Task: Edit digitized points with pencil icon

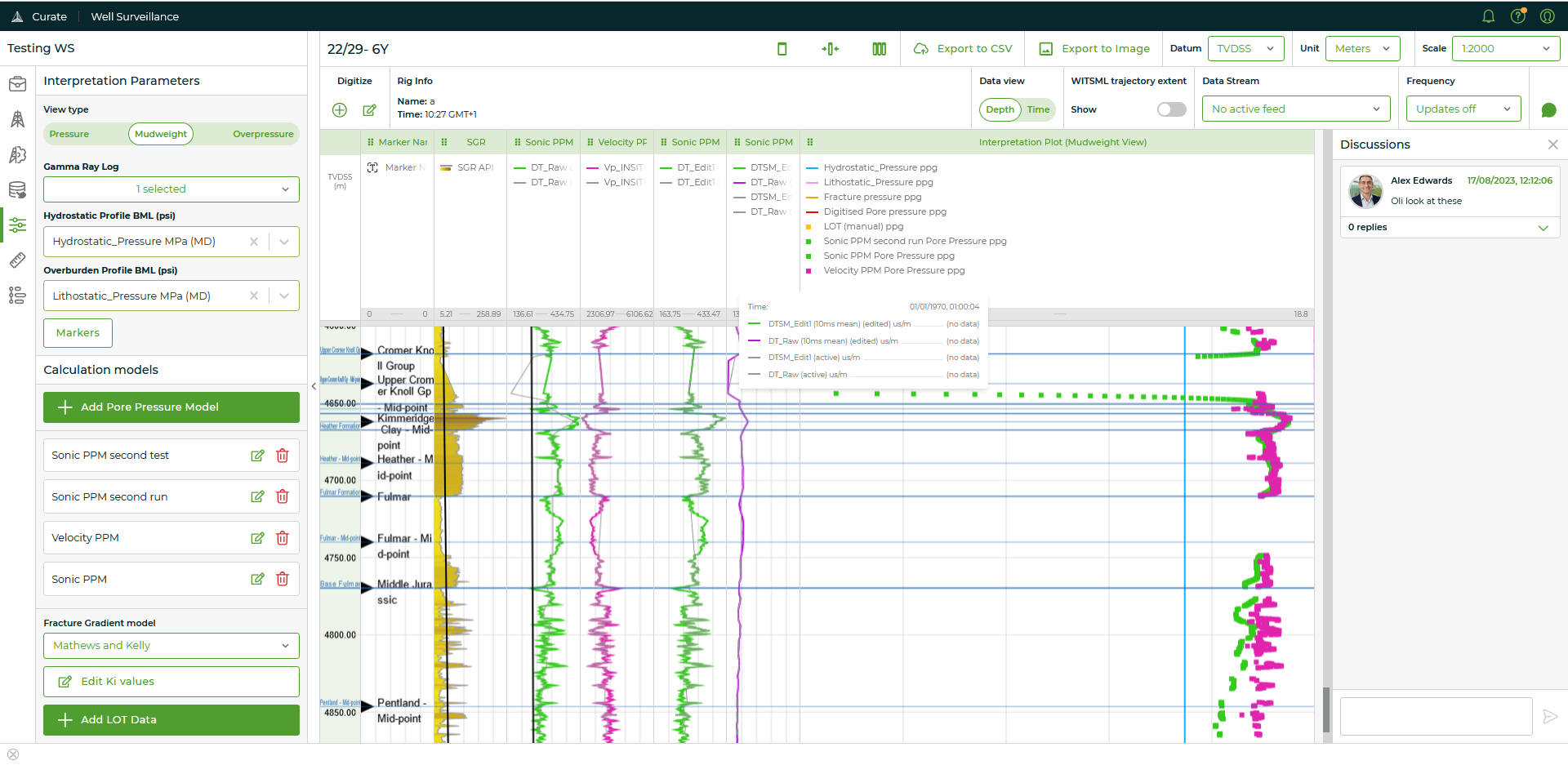Action: 369,109
